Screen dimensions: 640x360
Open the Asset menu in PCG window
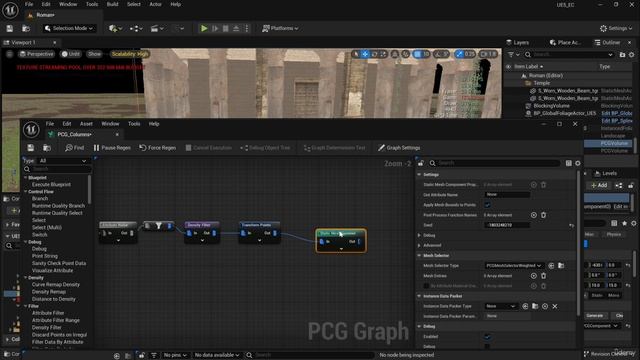coord(86,124)
